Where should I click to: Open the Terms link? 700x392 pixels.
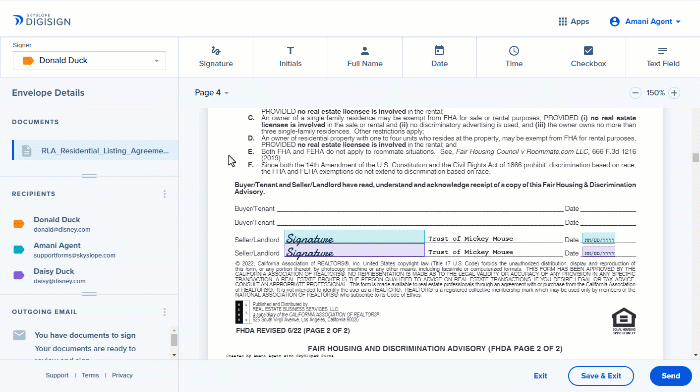[90, 375]
